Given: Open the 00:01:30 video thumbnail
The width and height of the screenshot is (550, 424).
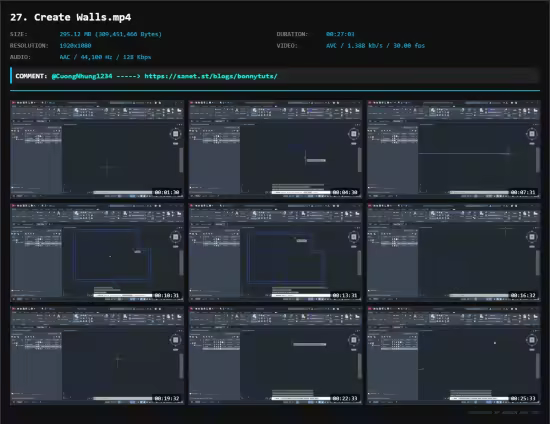Looking at the screenshot, I should click(97, 149).
